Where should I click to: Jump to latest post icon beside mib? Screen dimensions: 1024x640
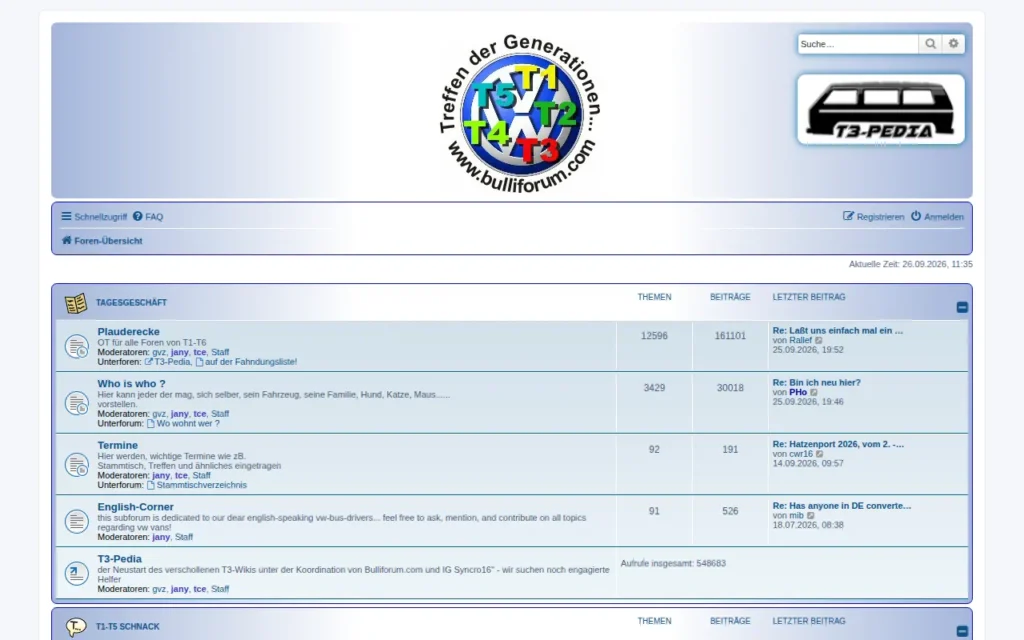810,515
